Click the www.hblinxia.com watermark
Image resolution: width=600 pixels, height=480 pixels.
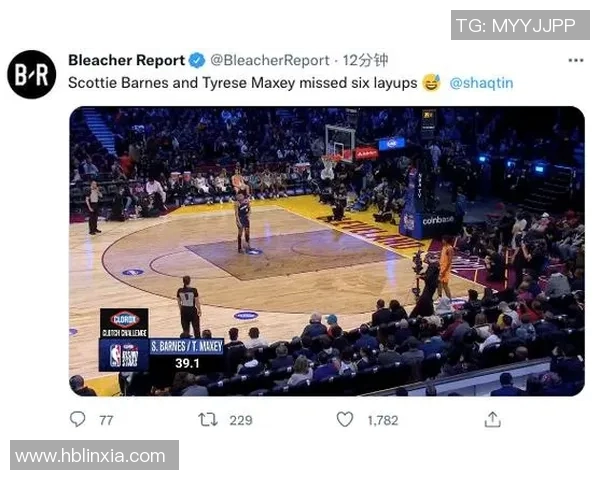point(94,455)
